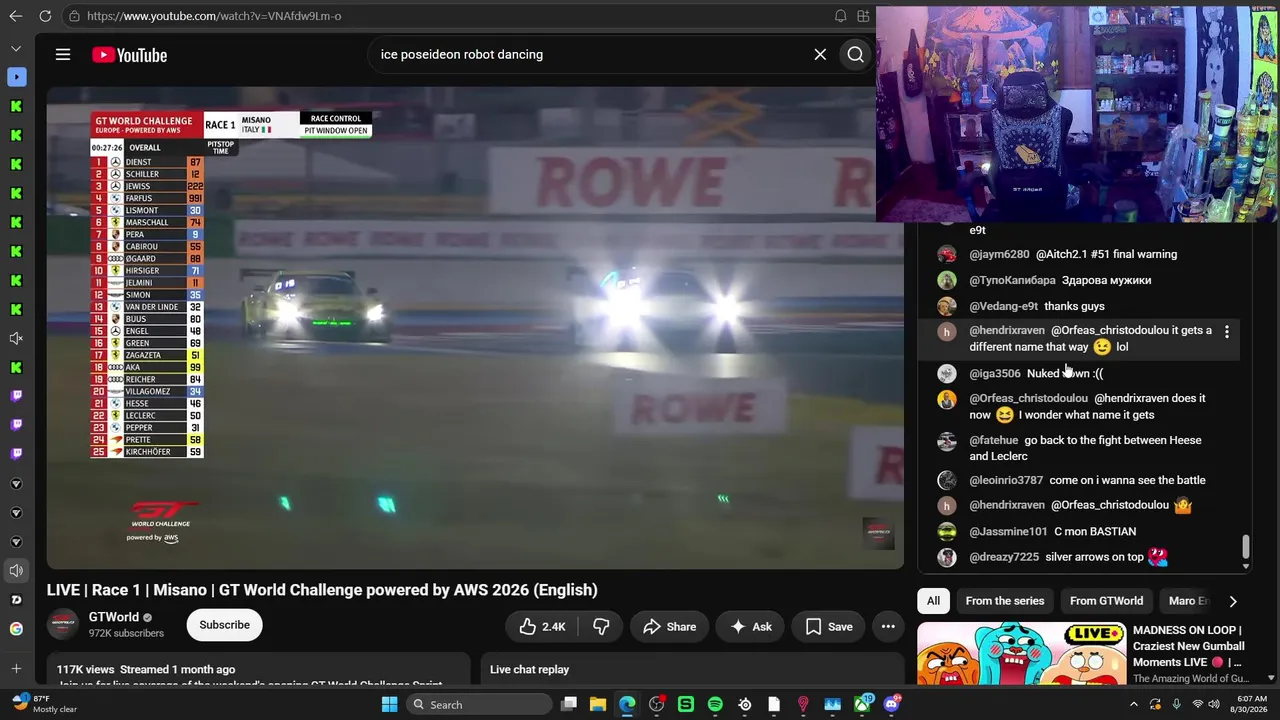Open a new tab with the plus button

pyautogui.click(x=16, y=668)
